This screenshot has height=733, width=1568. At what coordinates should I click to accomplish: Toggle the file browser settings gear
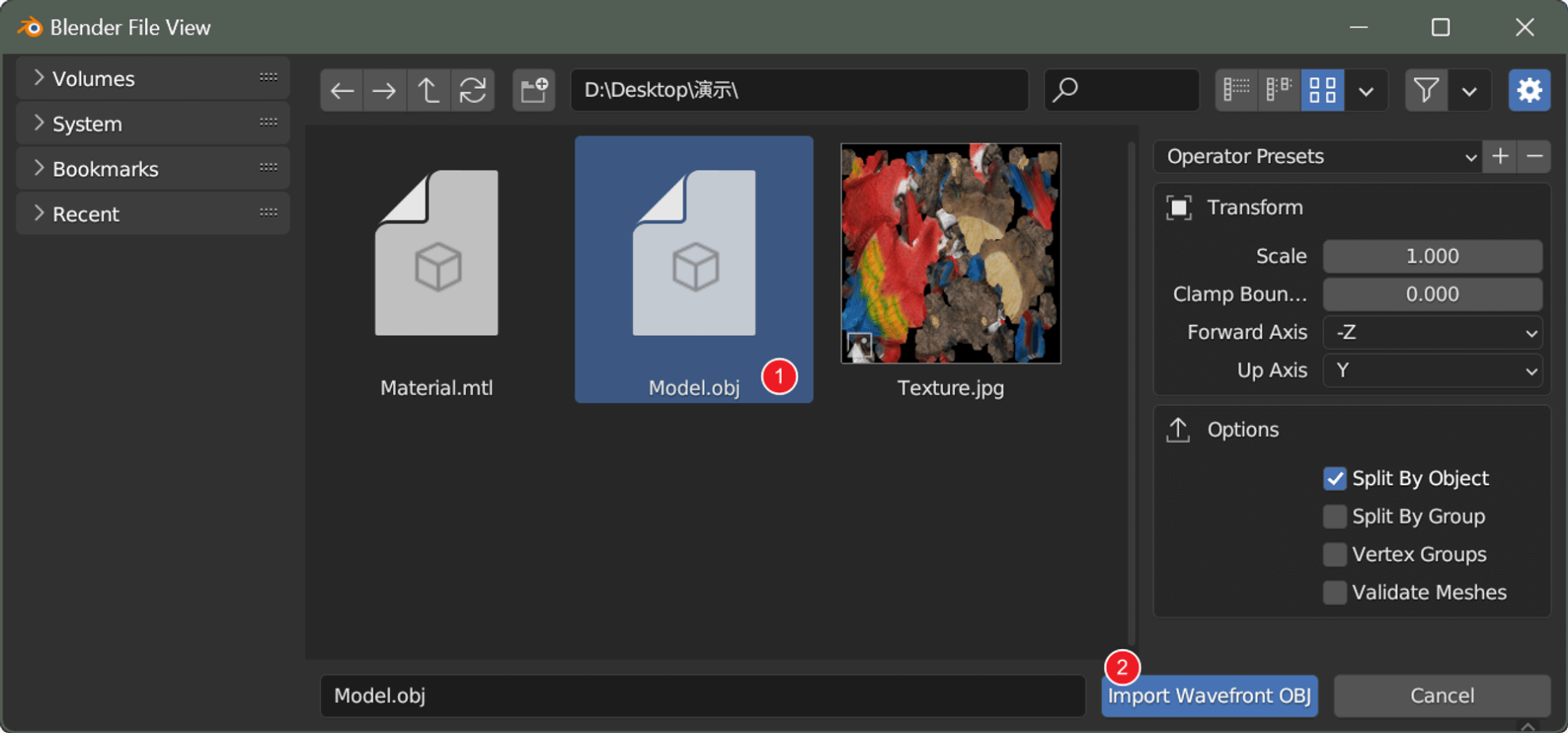click(x=1529, y=90)
